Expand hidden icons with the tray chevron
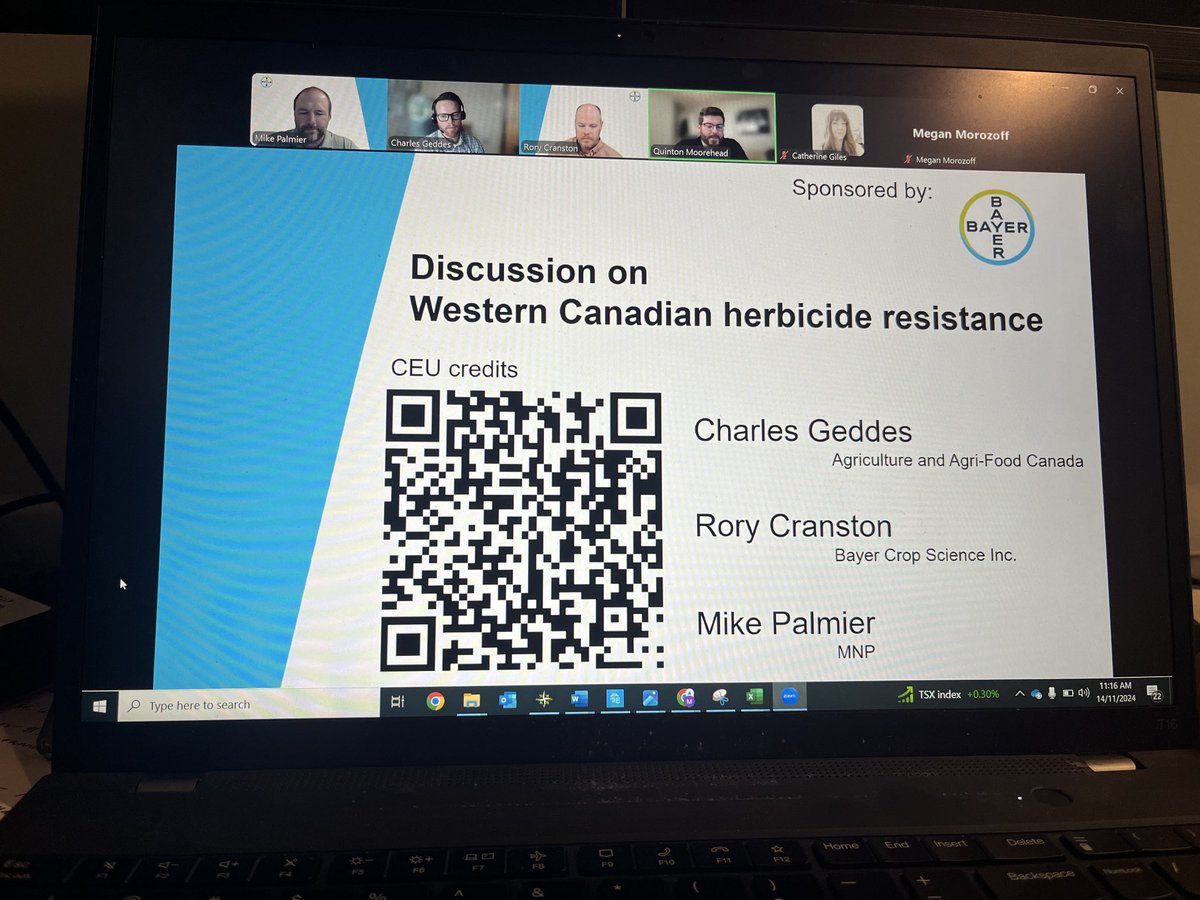 pos(1020,693)
